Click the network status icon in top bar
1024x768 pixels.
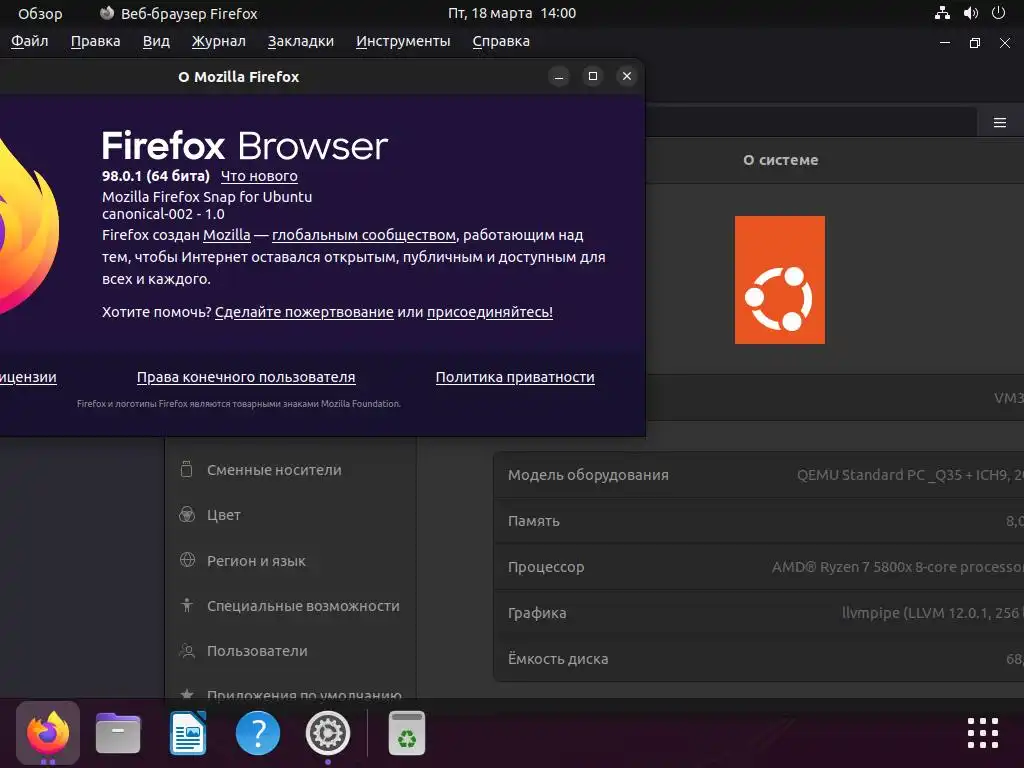[x=942, y=13]
